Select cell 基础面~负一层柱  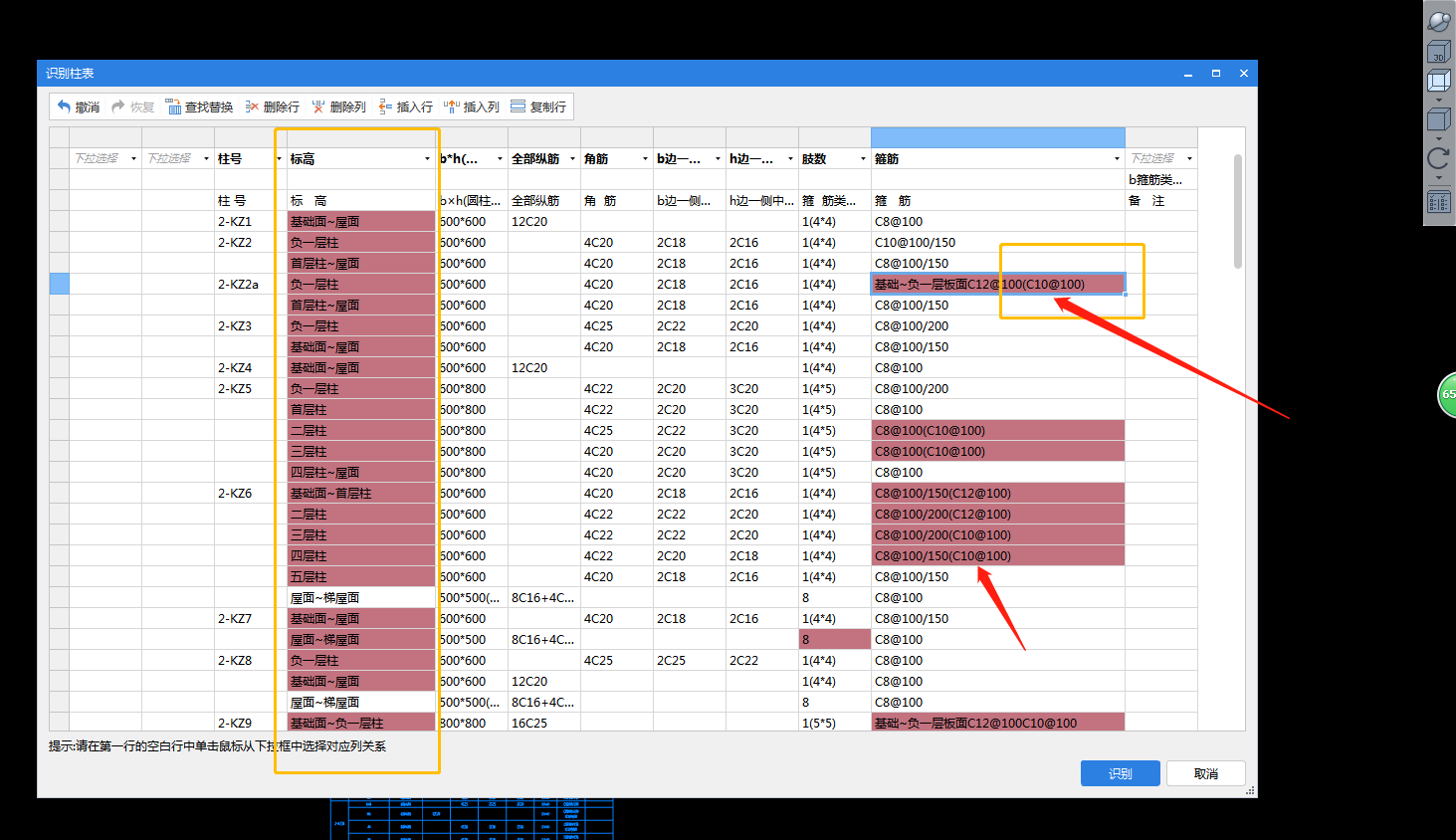[361, 723]
